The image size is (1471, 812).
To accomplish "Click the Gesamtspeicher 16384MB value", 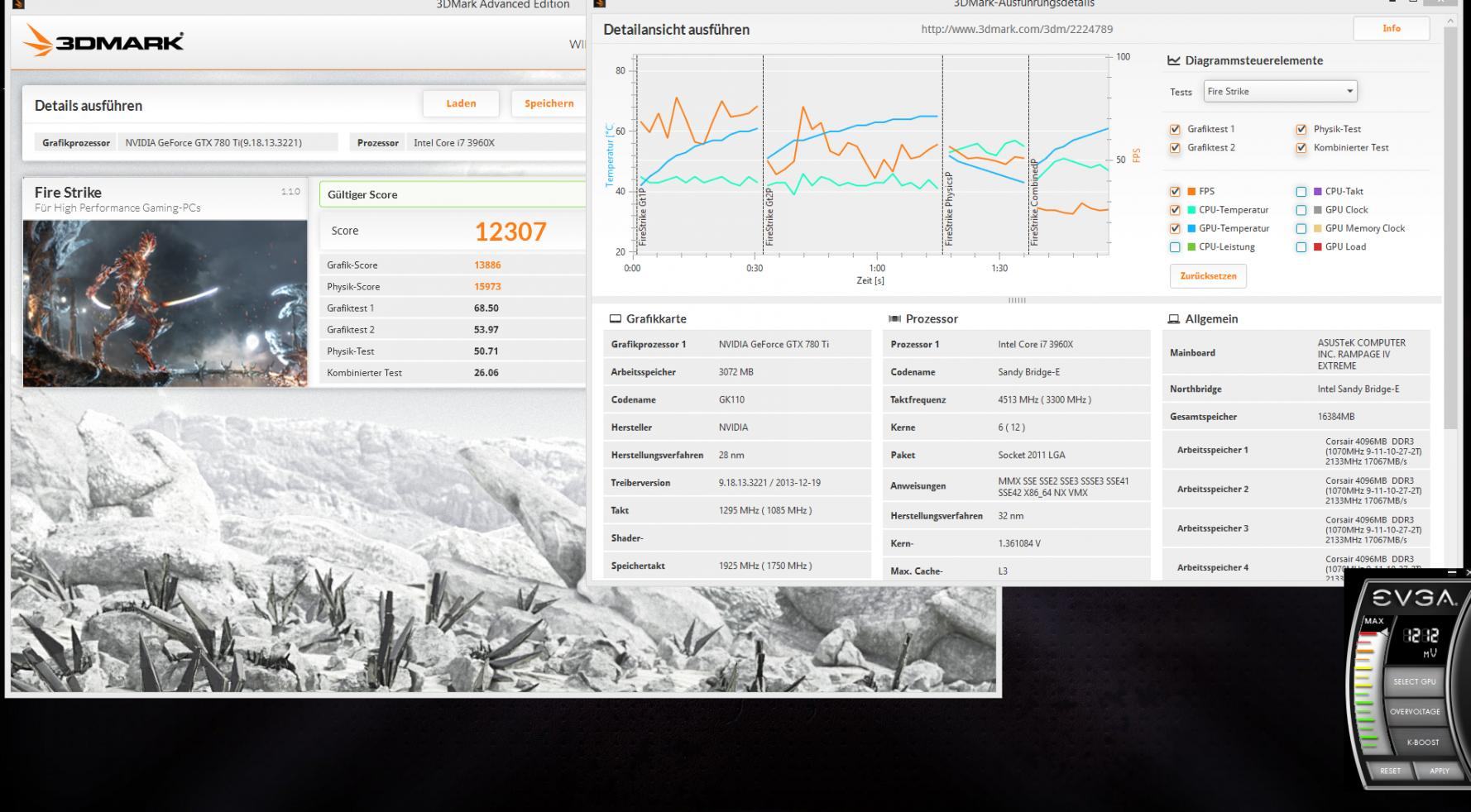I will click(x=1336, y=417).
